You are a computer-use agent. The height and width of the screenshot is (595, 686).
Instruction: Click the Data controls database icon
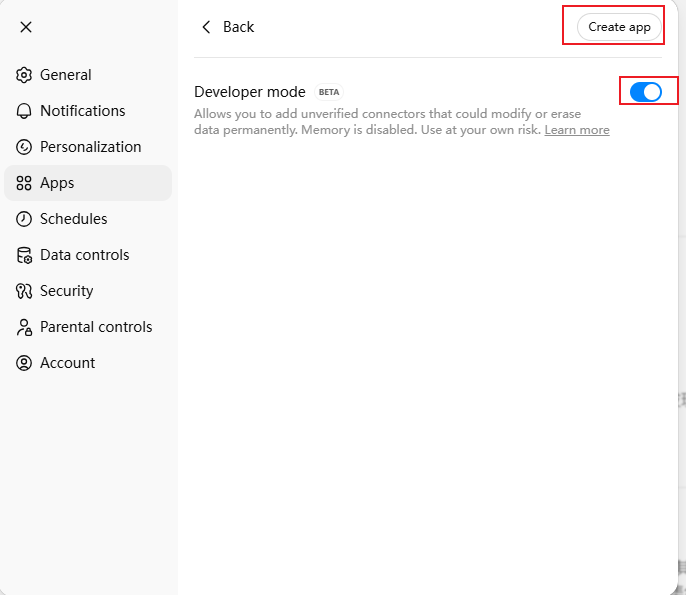point(24,255)
